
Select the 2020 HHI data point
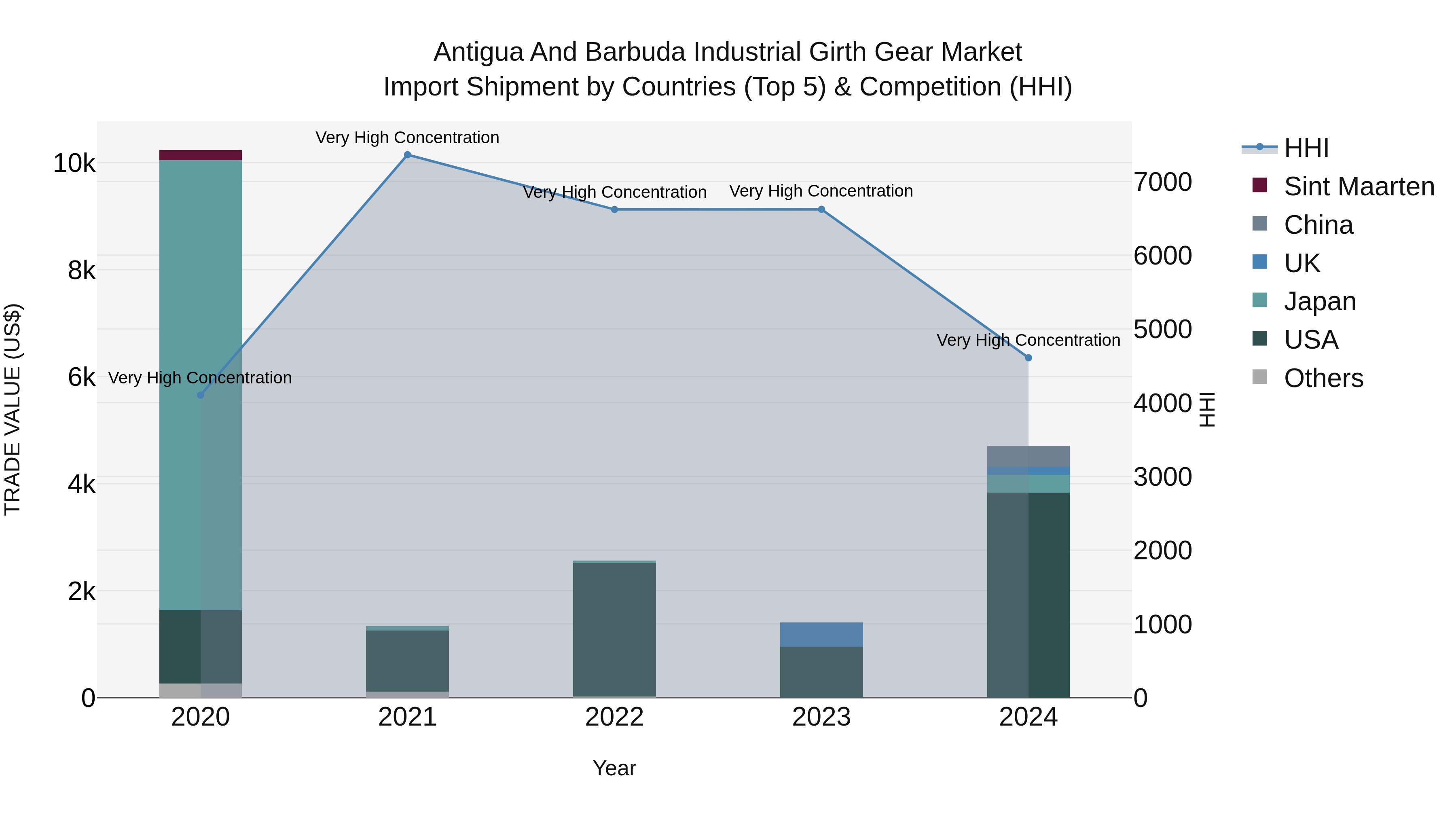[201, 395]
